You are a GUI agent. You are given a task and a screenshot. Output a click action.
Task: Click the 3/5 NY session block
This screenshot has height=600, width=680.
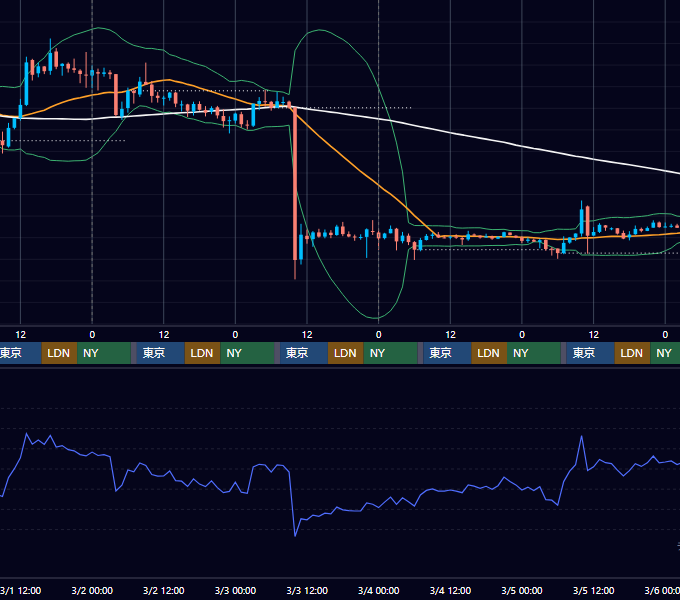(665, 353)
